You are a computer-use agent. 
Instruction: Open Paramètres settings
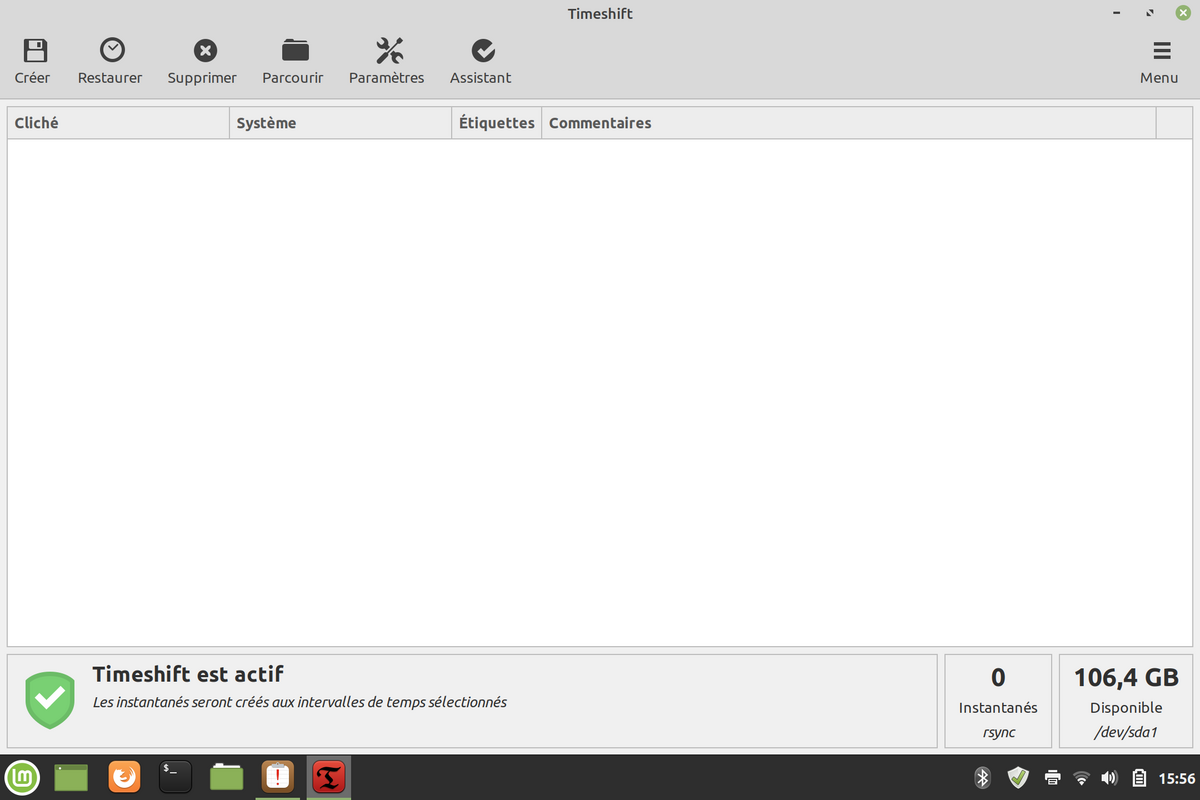coord(387,61)
